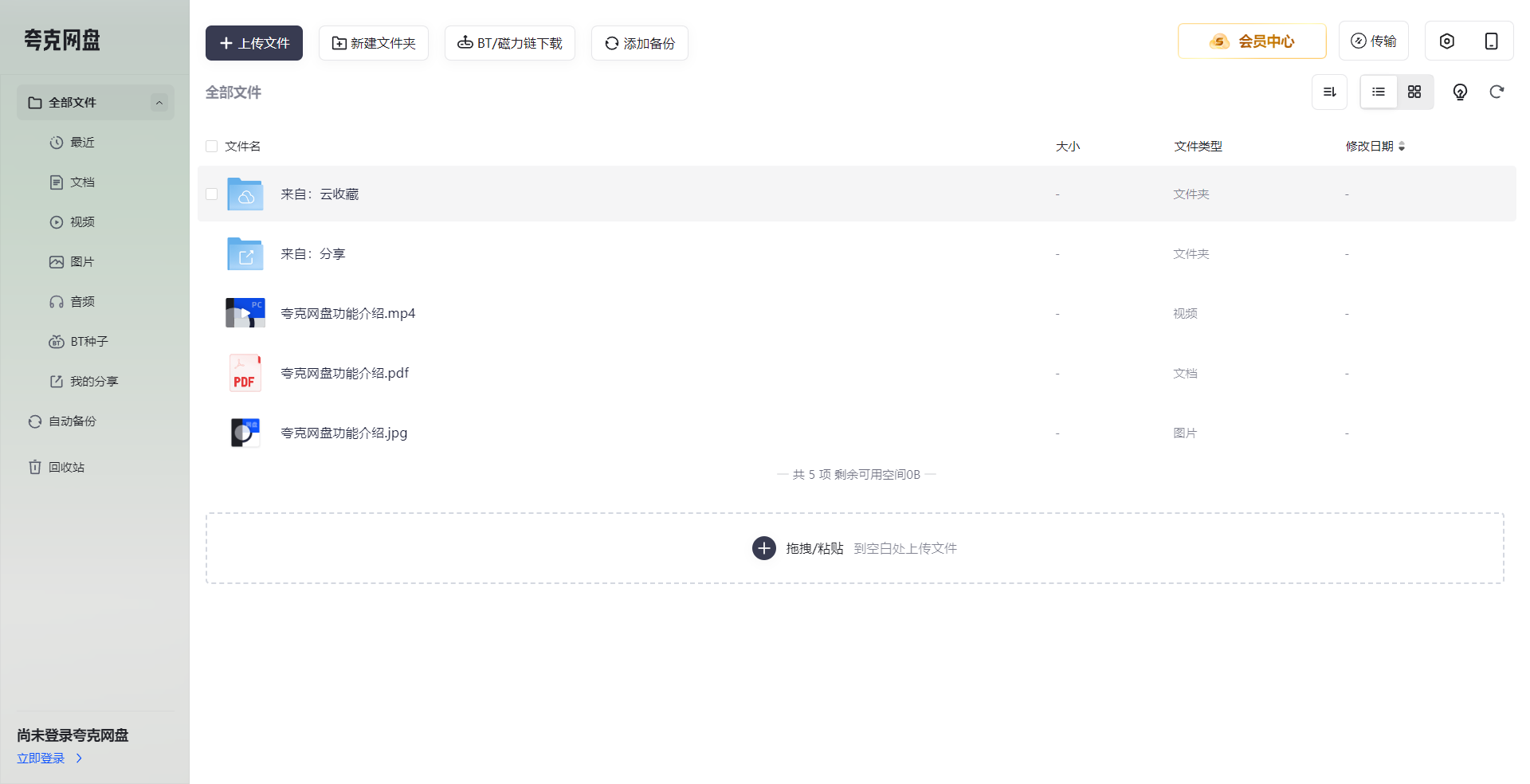Click the 上传文件 upload button
The width and height of the screenshot is (1530, 784).
tap(254, 43)
